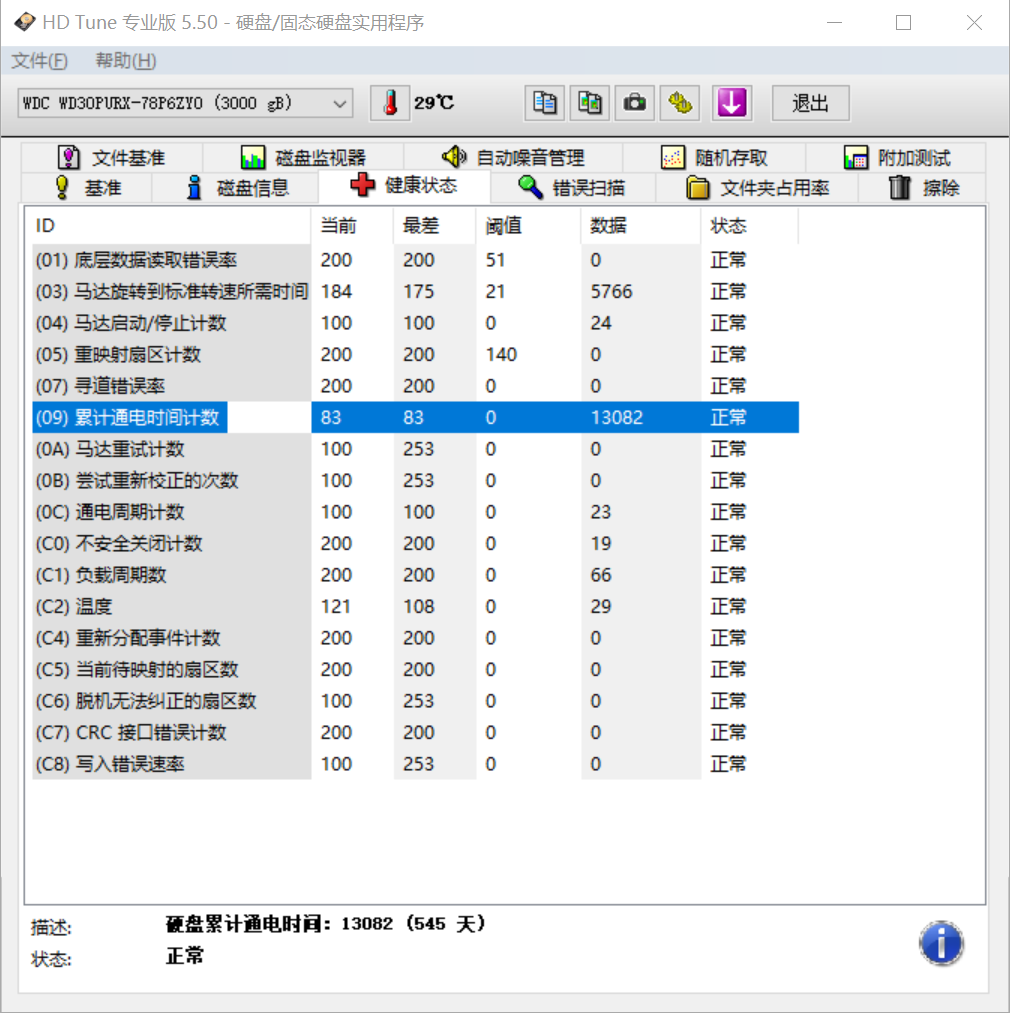The image size is (1010, 1013).
Task: Switch to the 基准 tab
Action: tap(87, 187)
